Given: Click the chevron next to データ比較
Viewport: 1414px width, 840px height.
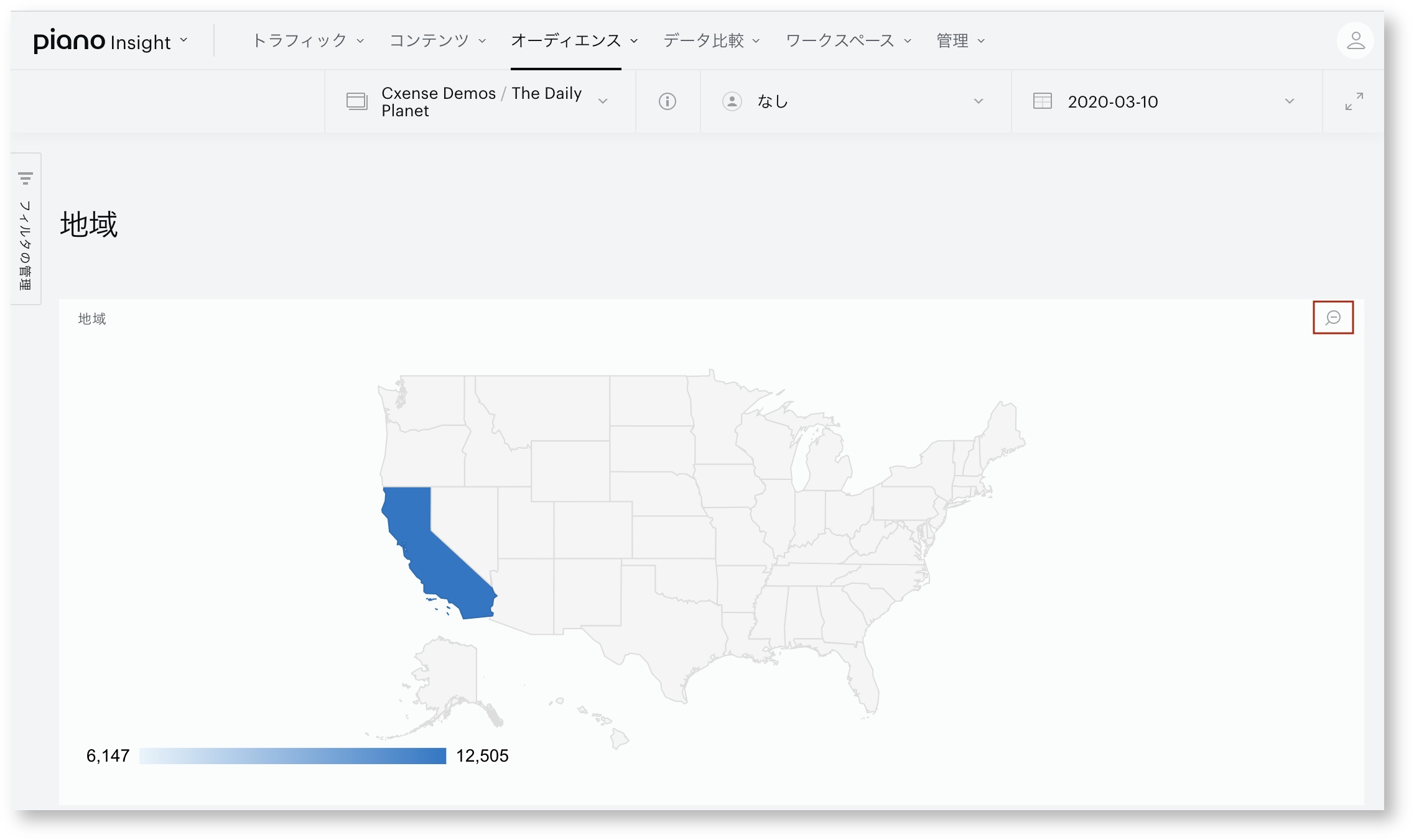Looking at the screenshot, I should click(755, 42).
